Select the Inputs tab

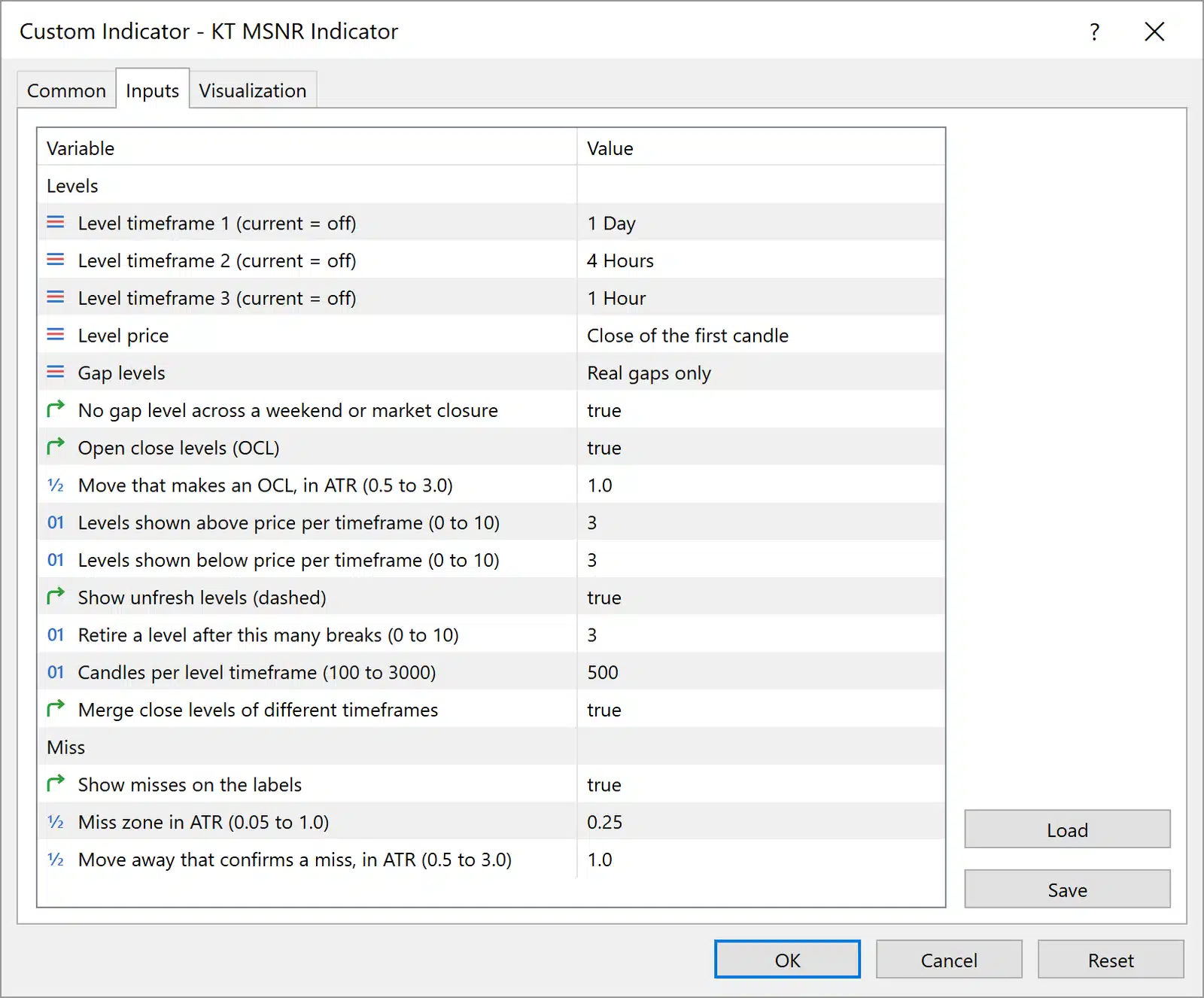point(152,90)
